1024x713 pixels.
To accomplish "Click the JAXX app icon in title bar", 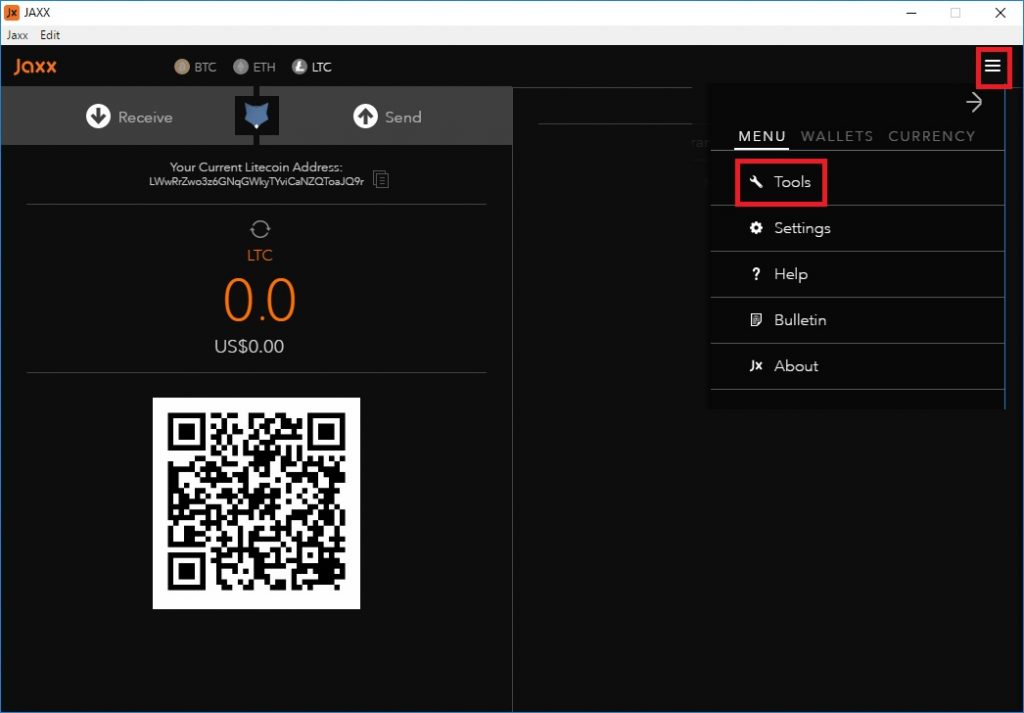I will point(12,12).
